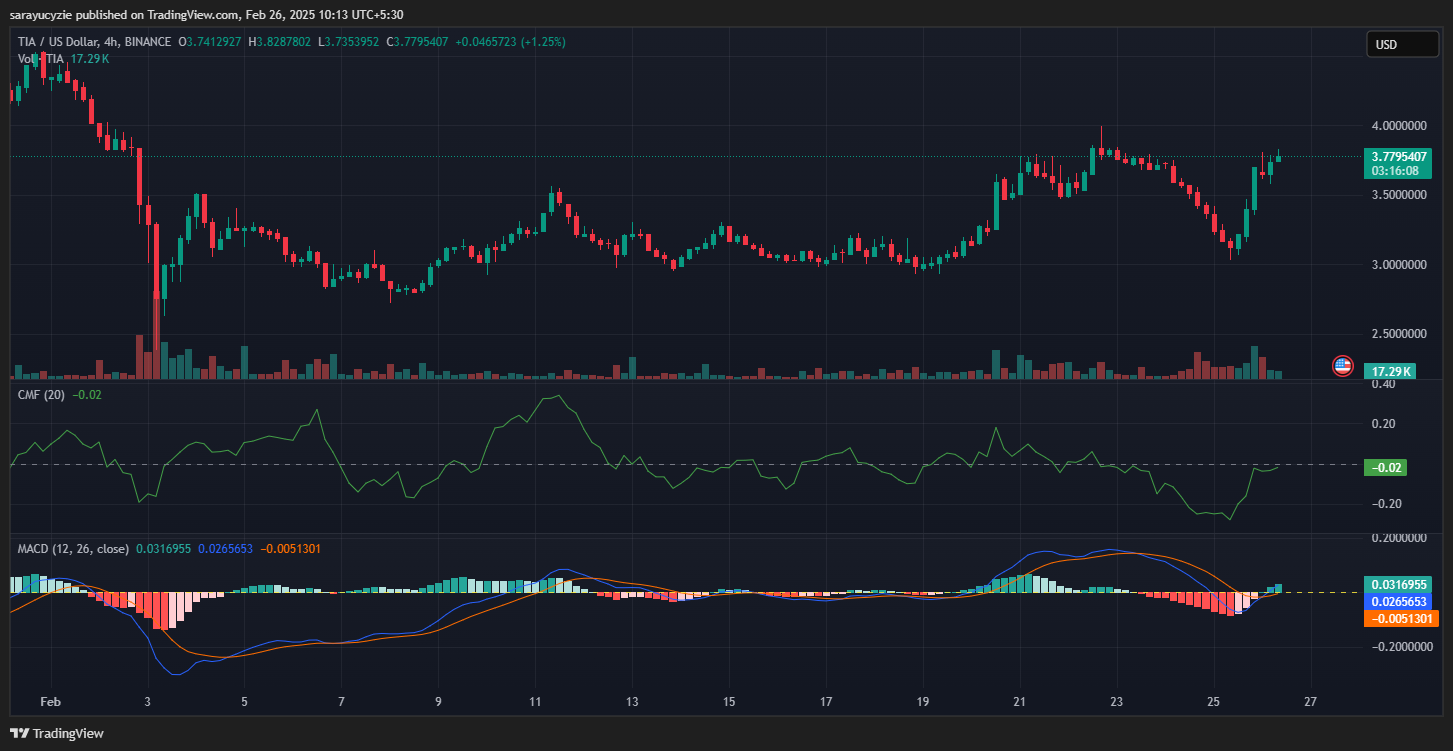
Task: Click the green 17.29K volume label
Action: [x=1390, y=371]
